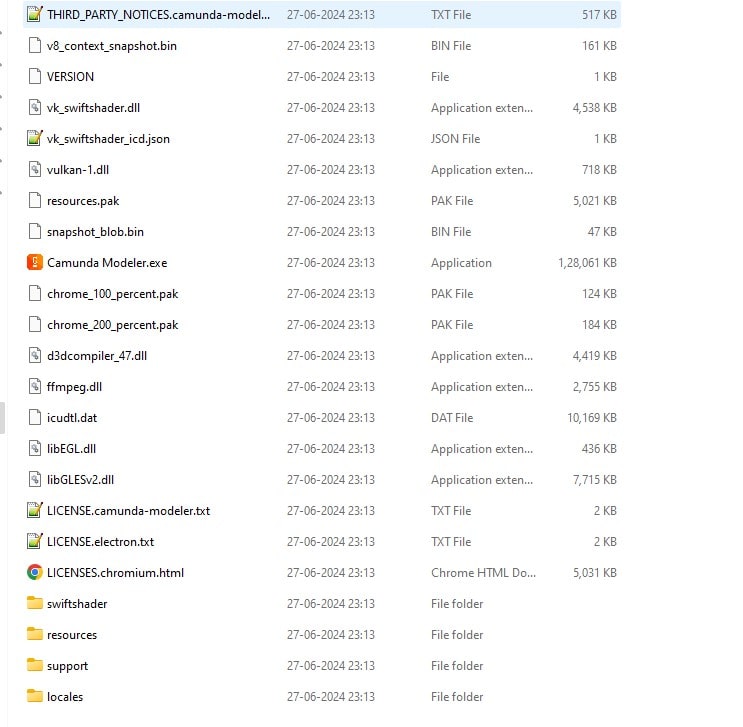Click the Chrome icon beside LICENSES.chromium.html
This screenshot has width=743, height=727.
pos(35,573)
